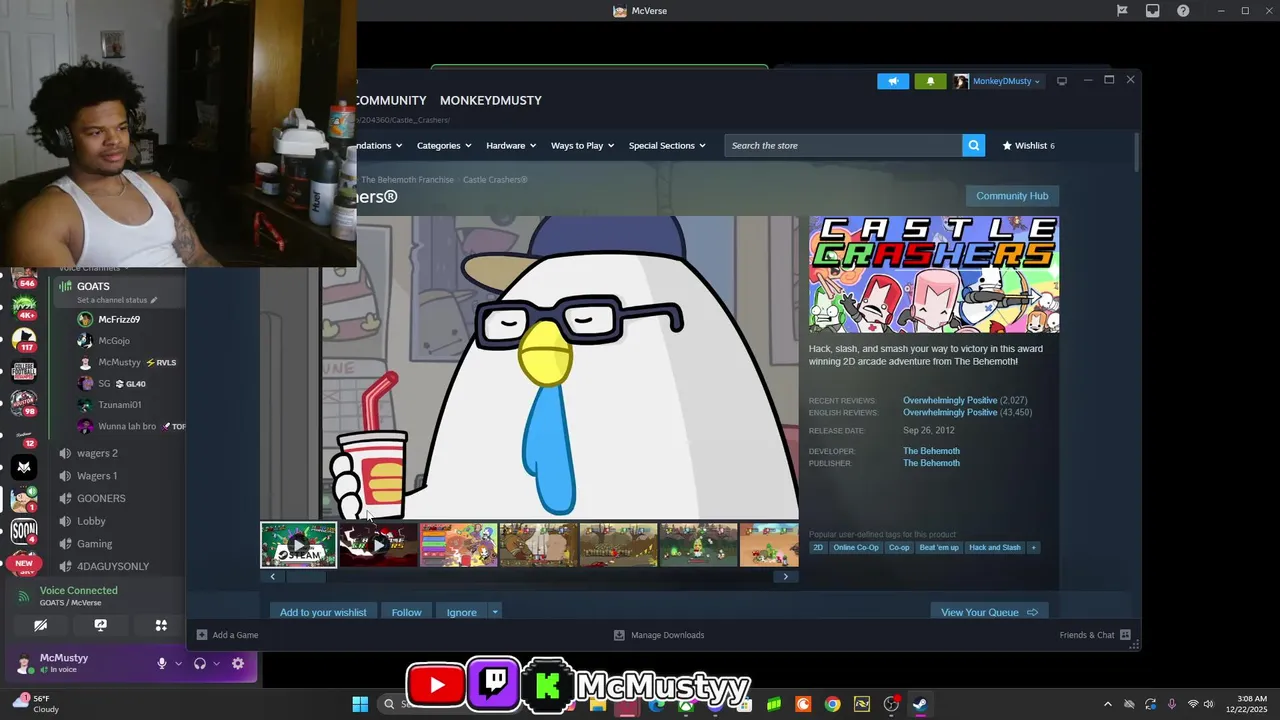Select Online Co-Op tag

click(856, 548)
